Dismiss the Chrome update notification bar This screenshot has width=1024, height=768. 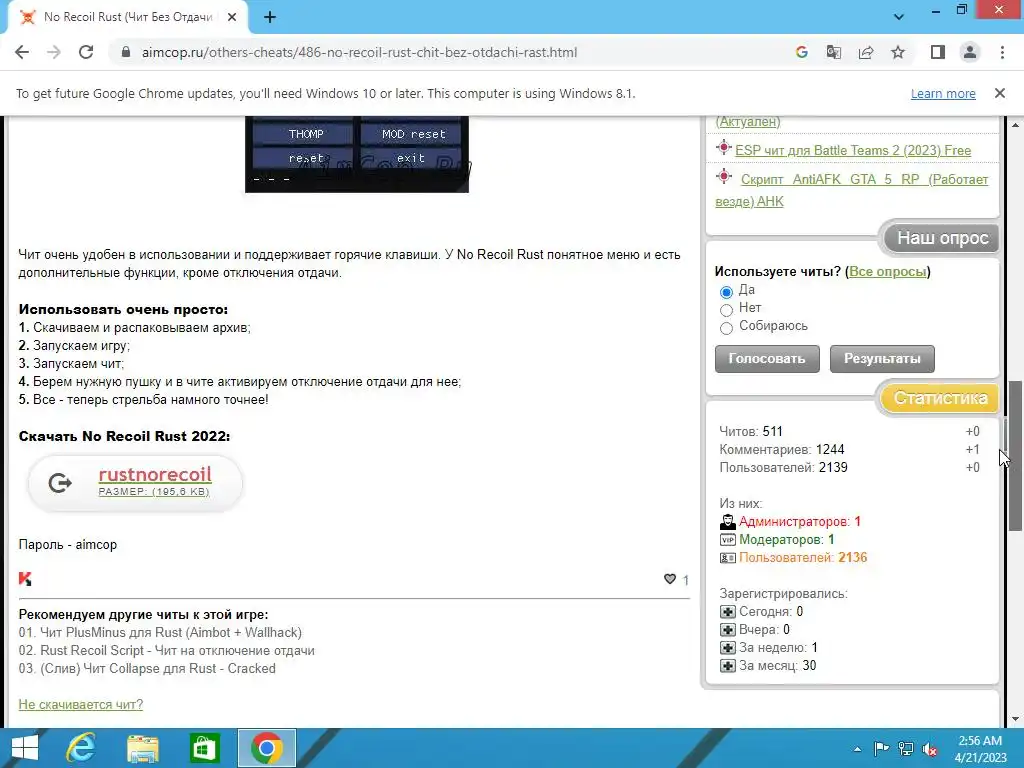pos(1000,93)
